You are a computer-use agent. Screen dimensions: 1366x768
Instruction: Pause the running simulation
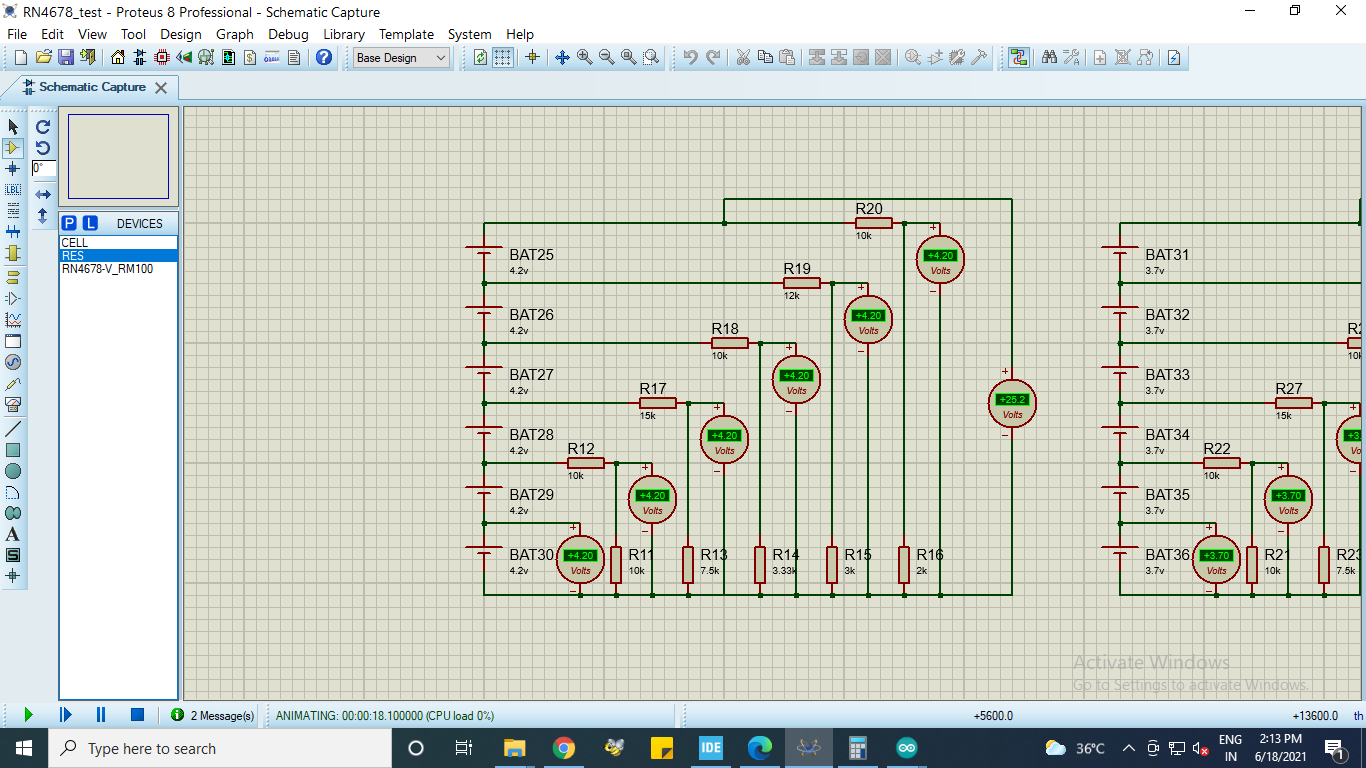(100, 714)
